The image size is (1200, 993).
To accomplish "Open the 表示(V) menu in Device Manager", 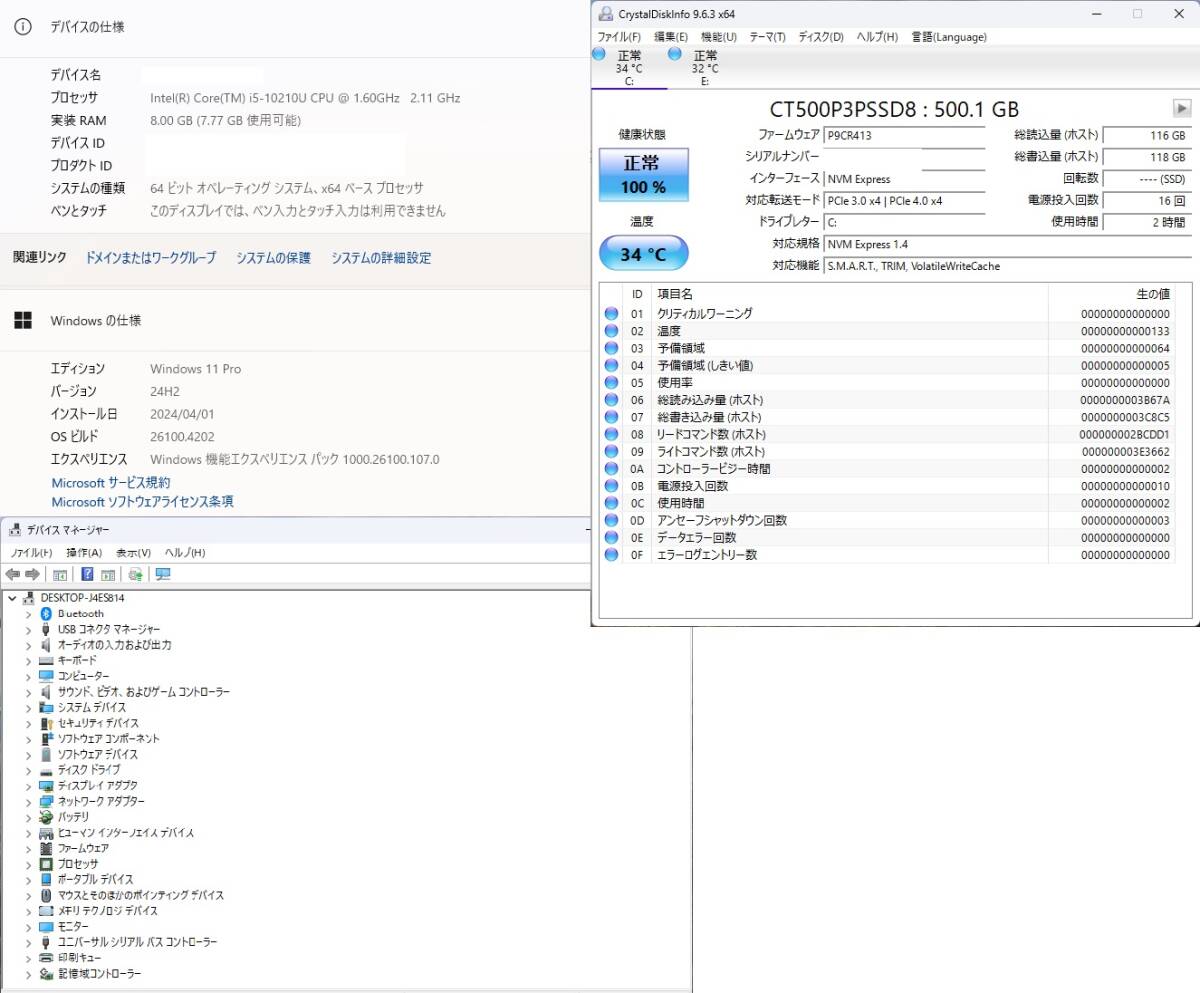I will point(133,553).
